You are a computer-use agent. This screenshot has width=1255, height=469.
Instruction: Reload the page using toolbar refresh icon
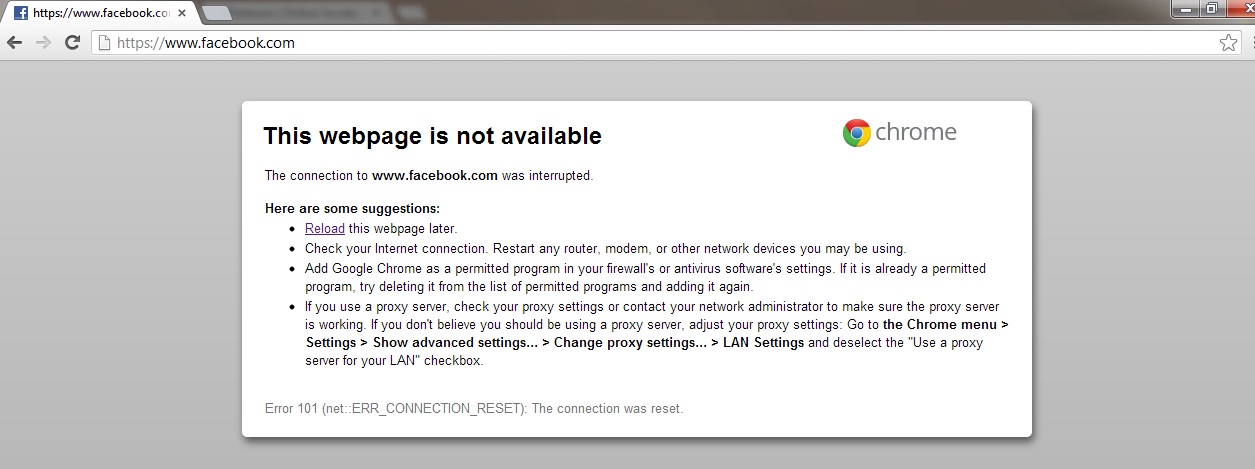(72, 43)
